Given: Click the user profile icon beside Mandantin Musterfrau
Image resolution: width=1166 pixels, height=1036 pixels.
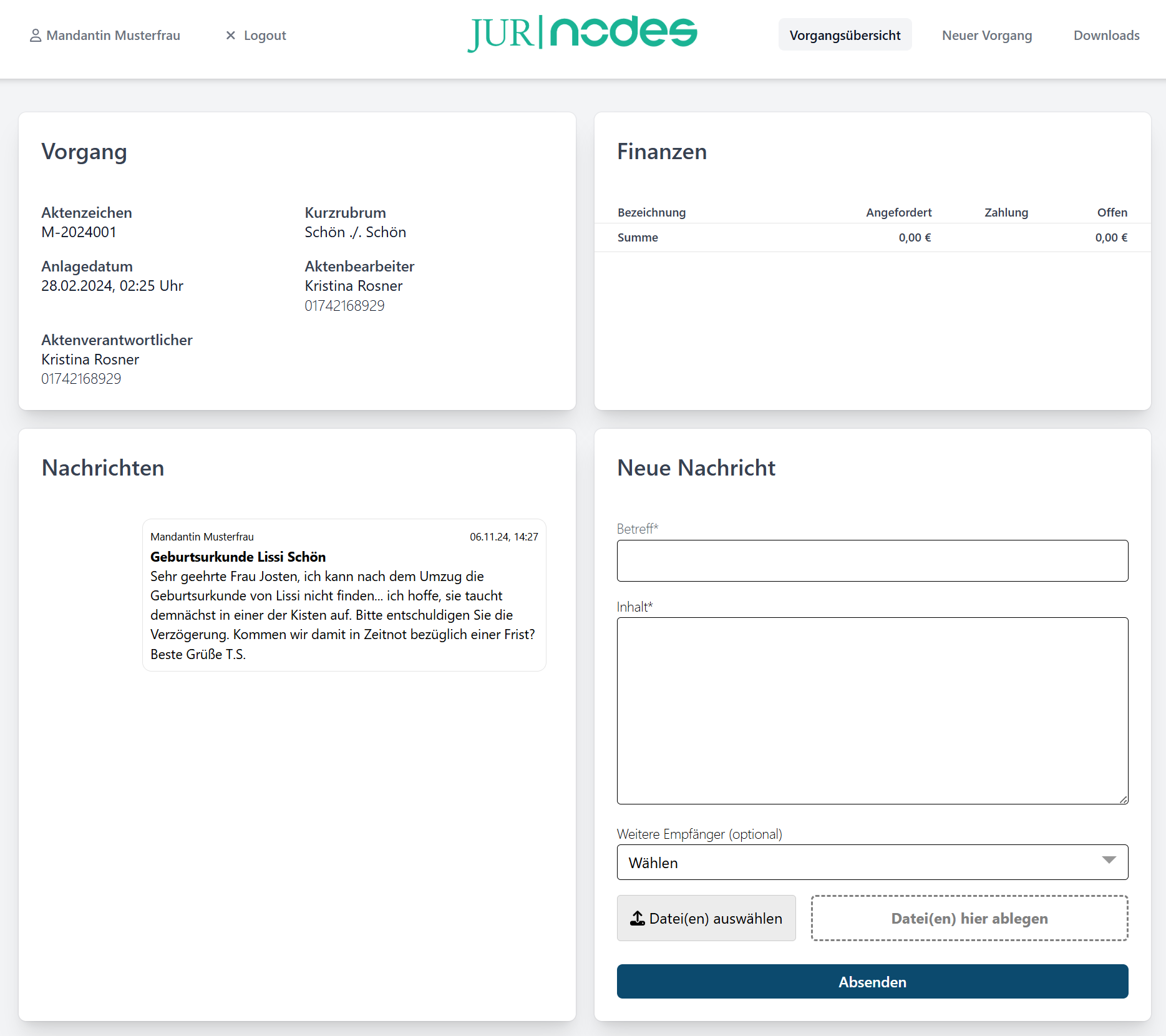Looking at the screenshot, I should 36,36.
